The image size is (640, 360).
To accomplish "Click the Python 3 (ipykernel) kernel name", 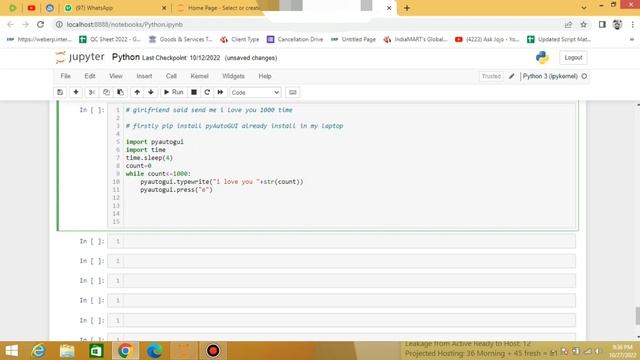I will pos(550,76).
